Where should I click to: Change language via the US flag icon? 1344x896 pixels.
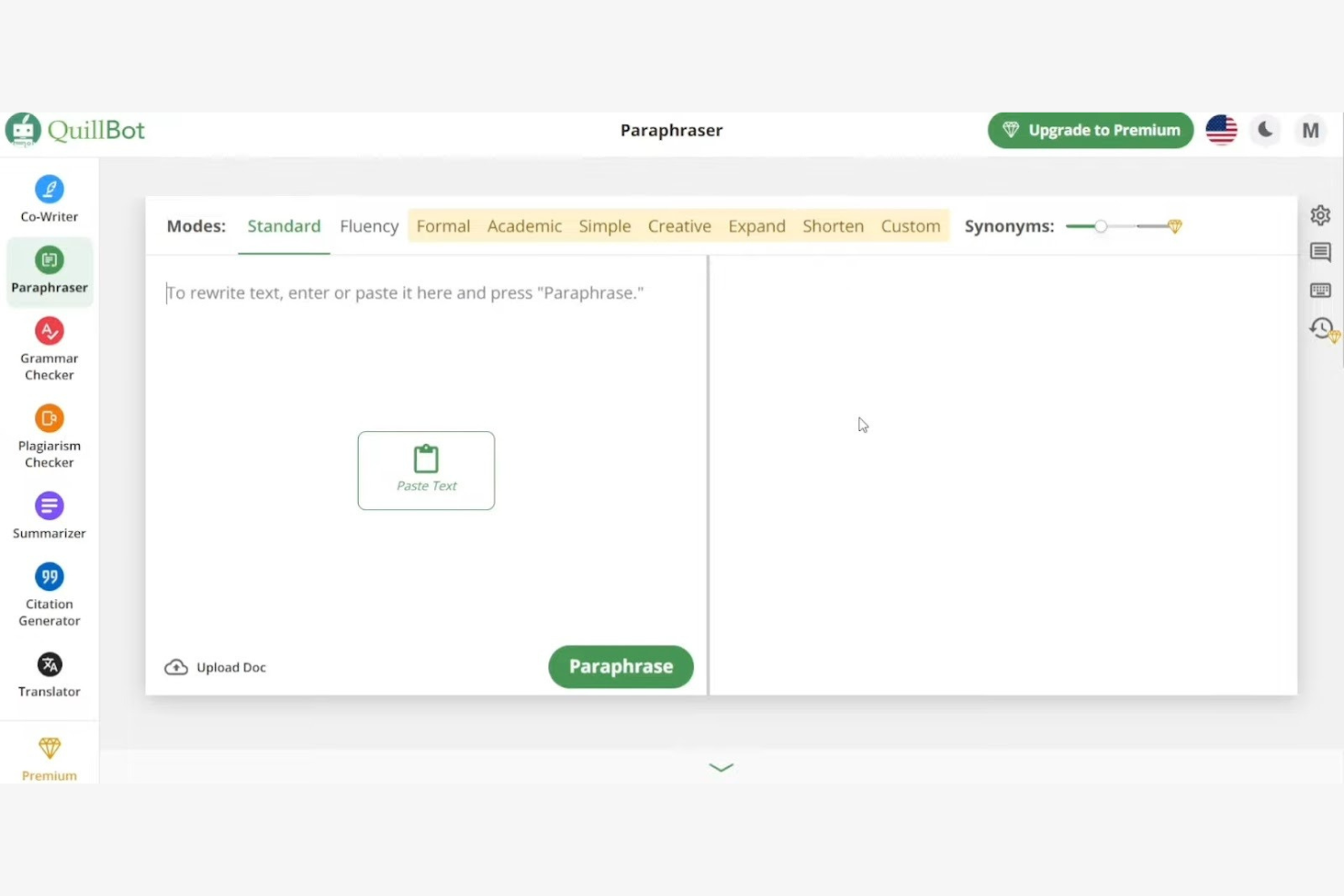(x=1221, y=130)
